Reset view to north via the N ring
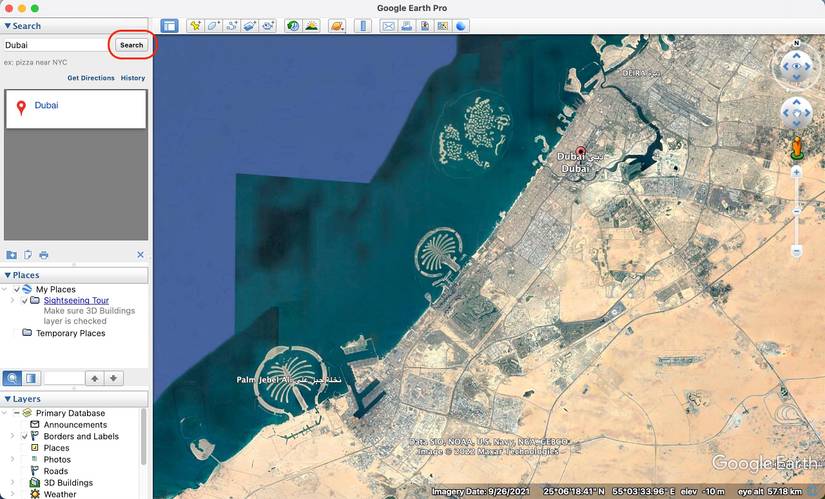The image size is (825, 499). coord(797,43)
